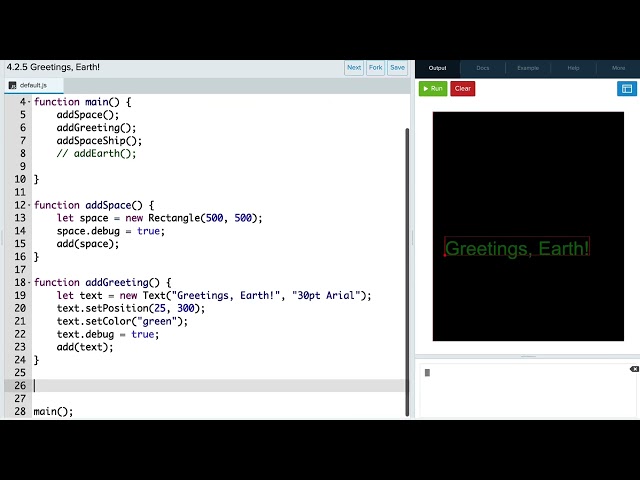Select the default.js file tab
This screenshot has width=640, height=480.
pos(33,85)
